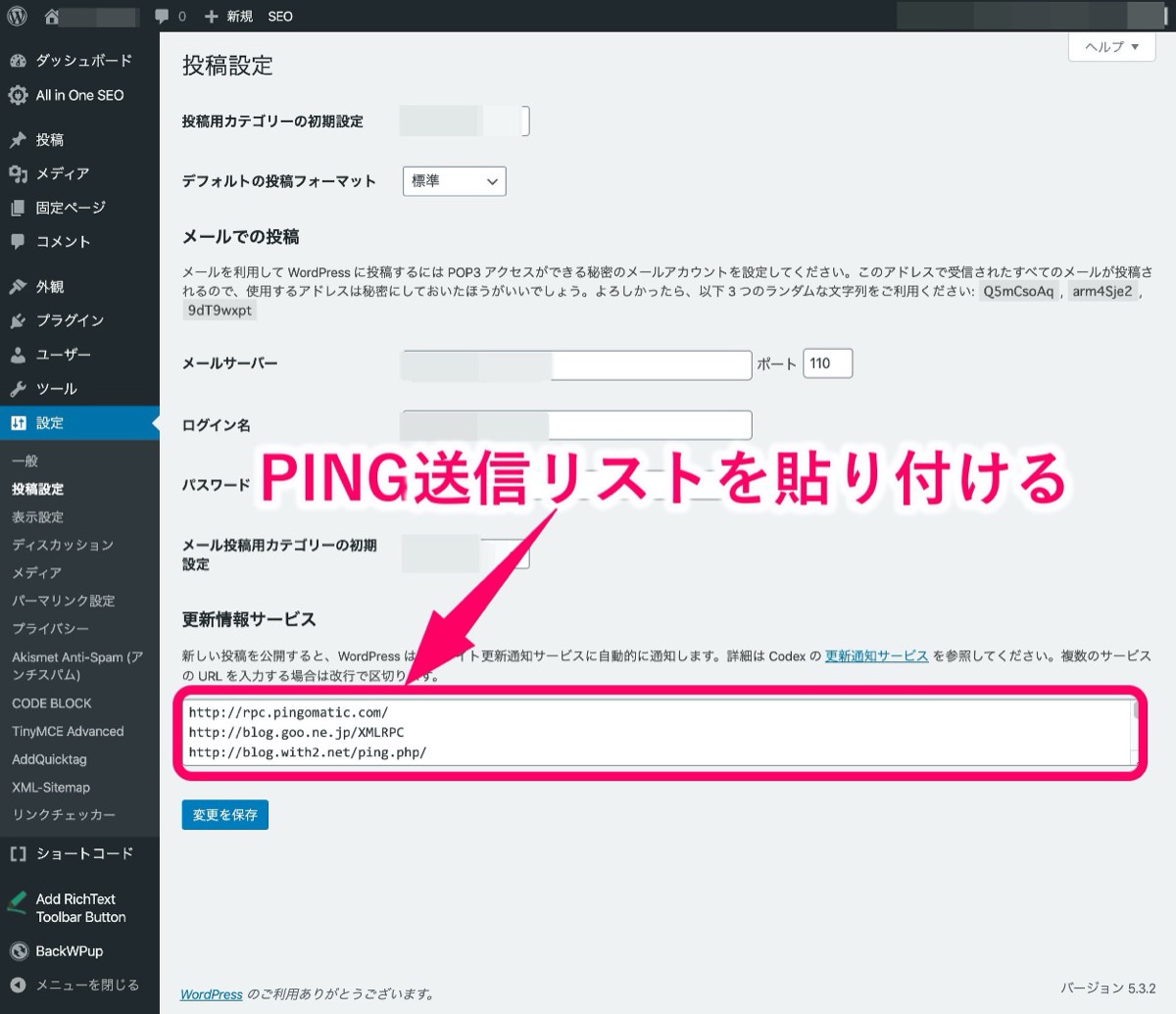
Task: Open ダッシュボード menu item
Action: (x=84, y=61)
